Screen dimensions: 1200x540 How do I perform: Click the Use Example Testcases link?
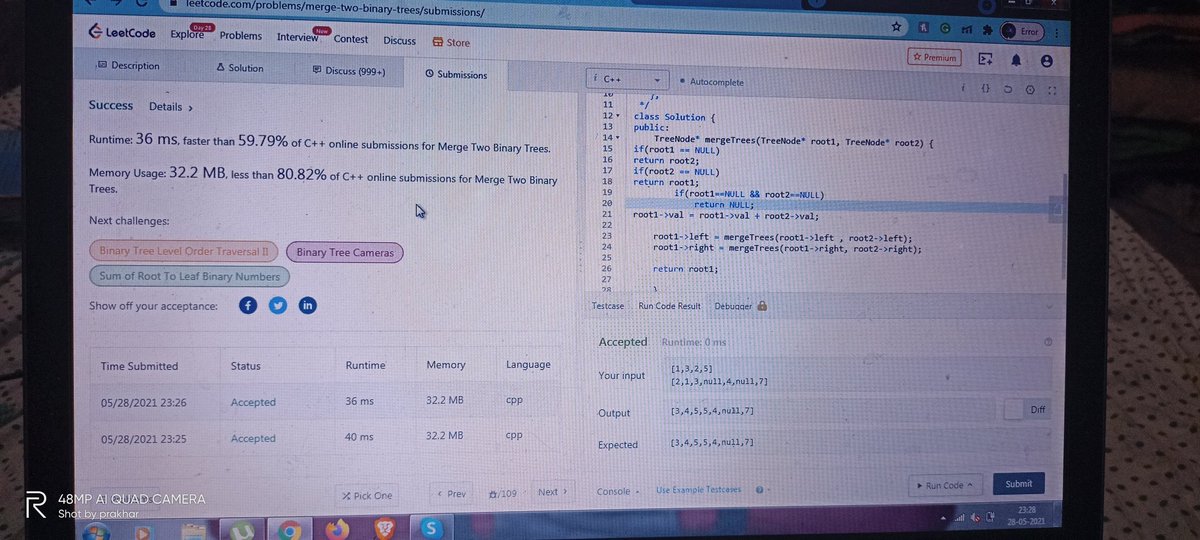point(699,490)
